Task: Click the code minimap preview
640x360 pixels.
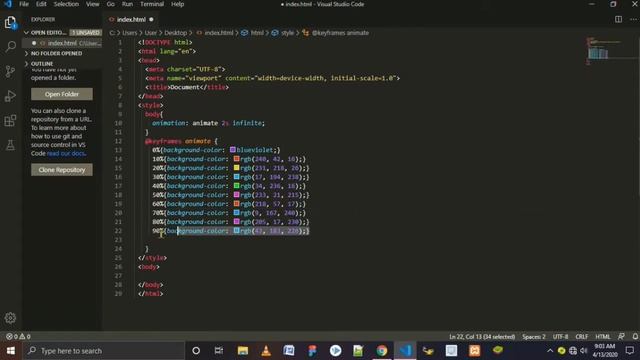Action: coord(604,51)
